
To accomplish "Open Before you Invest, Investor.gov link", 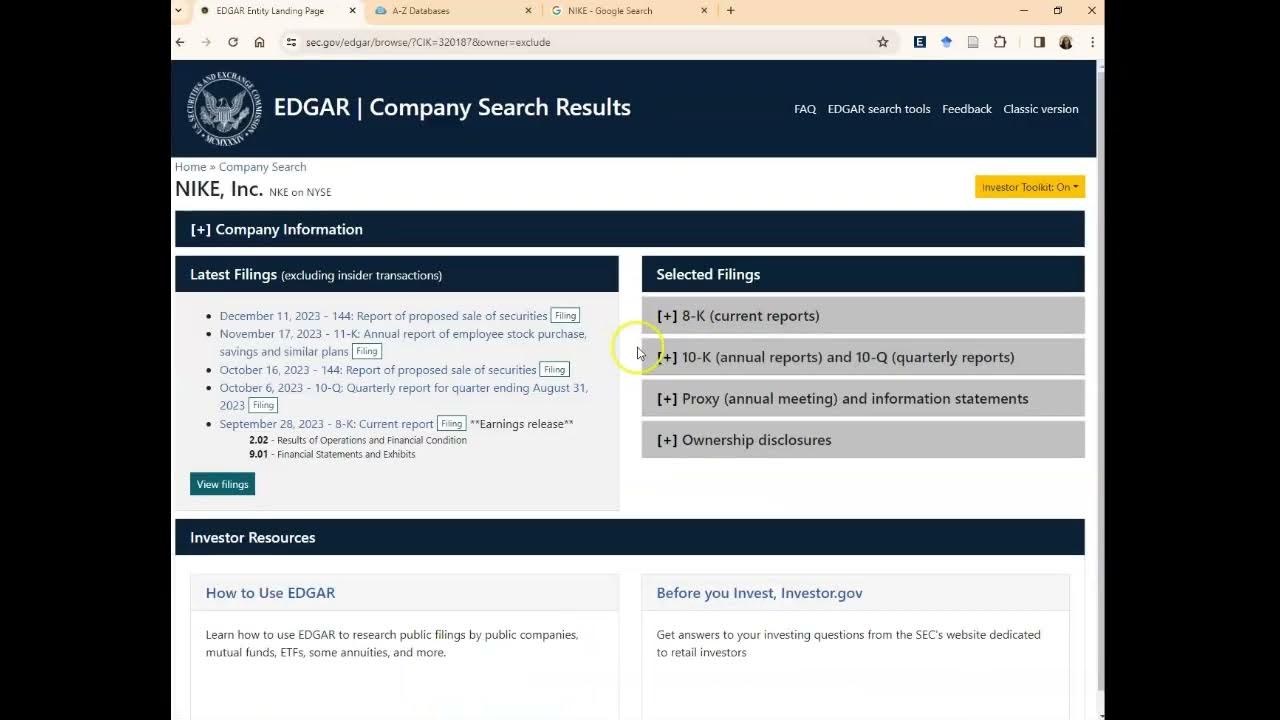I will 759,593.
